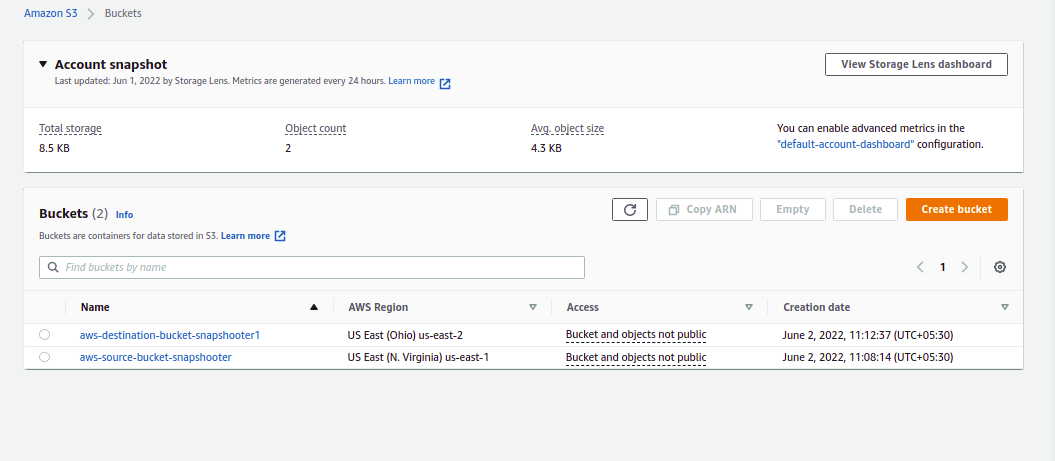Click the refresh buckets icon button

pyautogui.click(x=630, y=209)
